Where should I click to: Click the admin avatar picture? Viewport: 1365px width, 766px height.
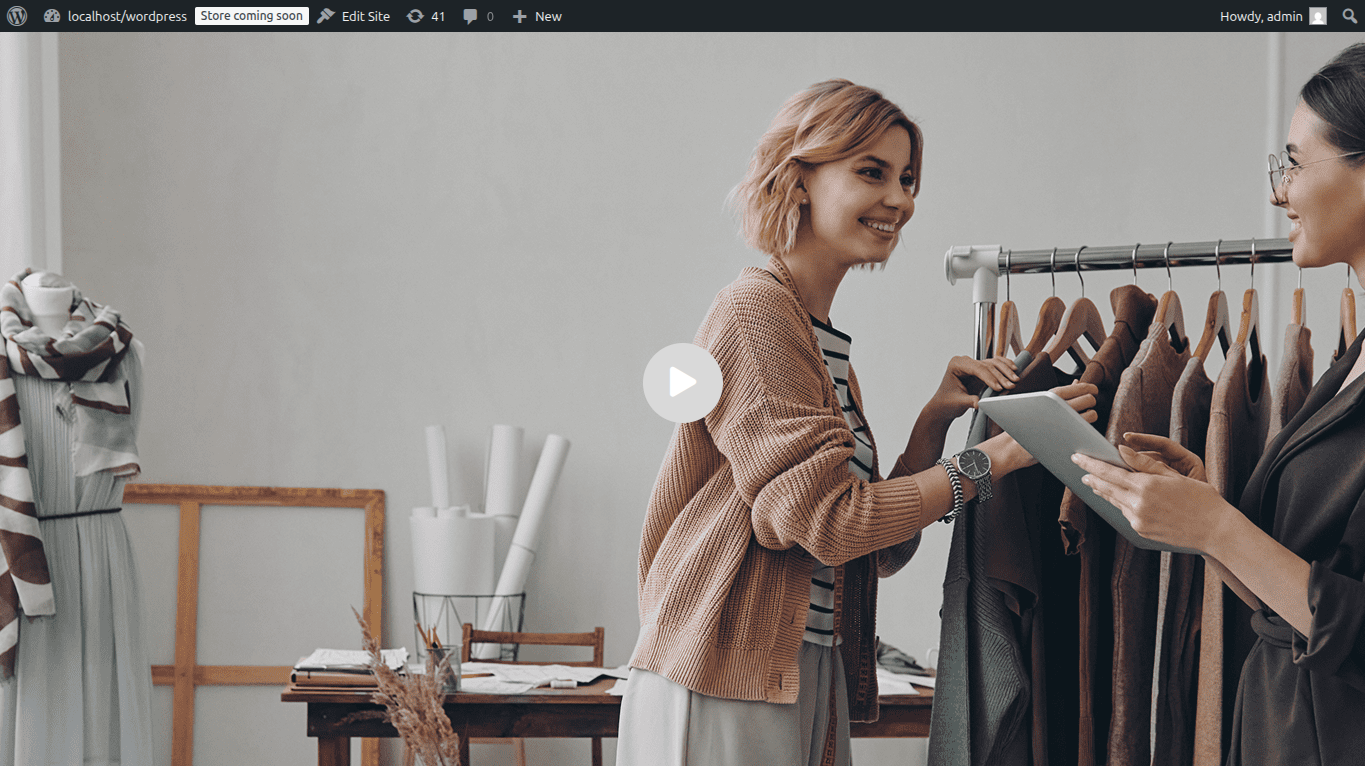click(x=1318, y=16)
